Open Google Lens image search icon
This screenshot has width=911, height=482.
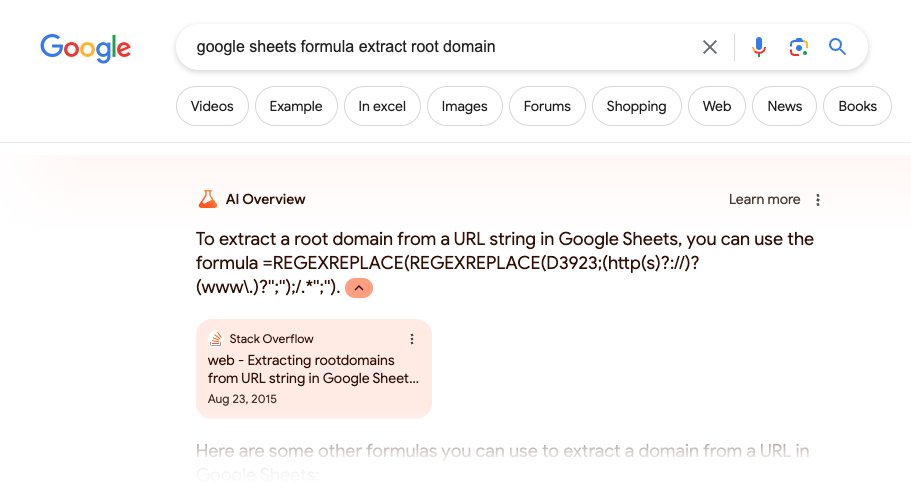coord(798,47)
